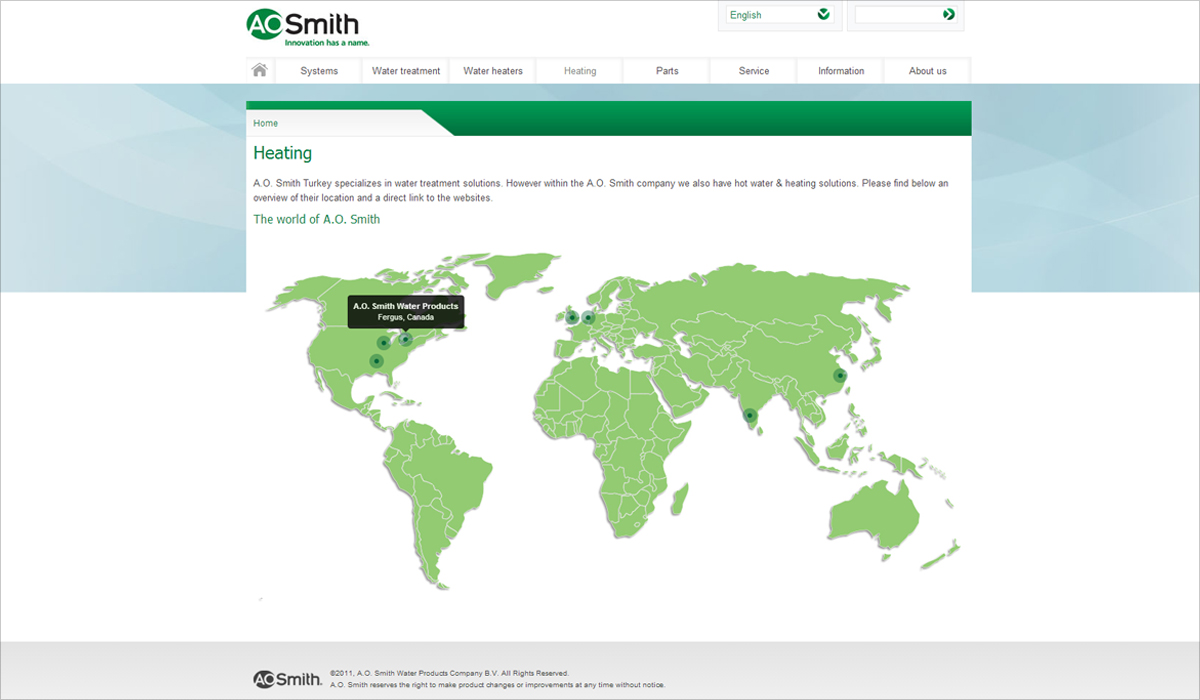Viewport: 1200px width, 700px height.
Task: Click the A.O. Smith Water Products tooltip
Action: coord(406,311)
